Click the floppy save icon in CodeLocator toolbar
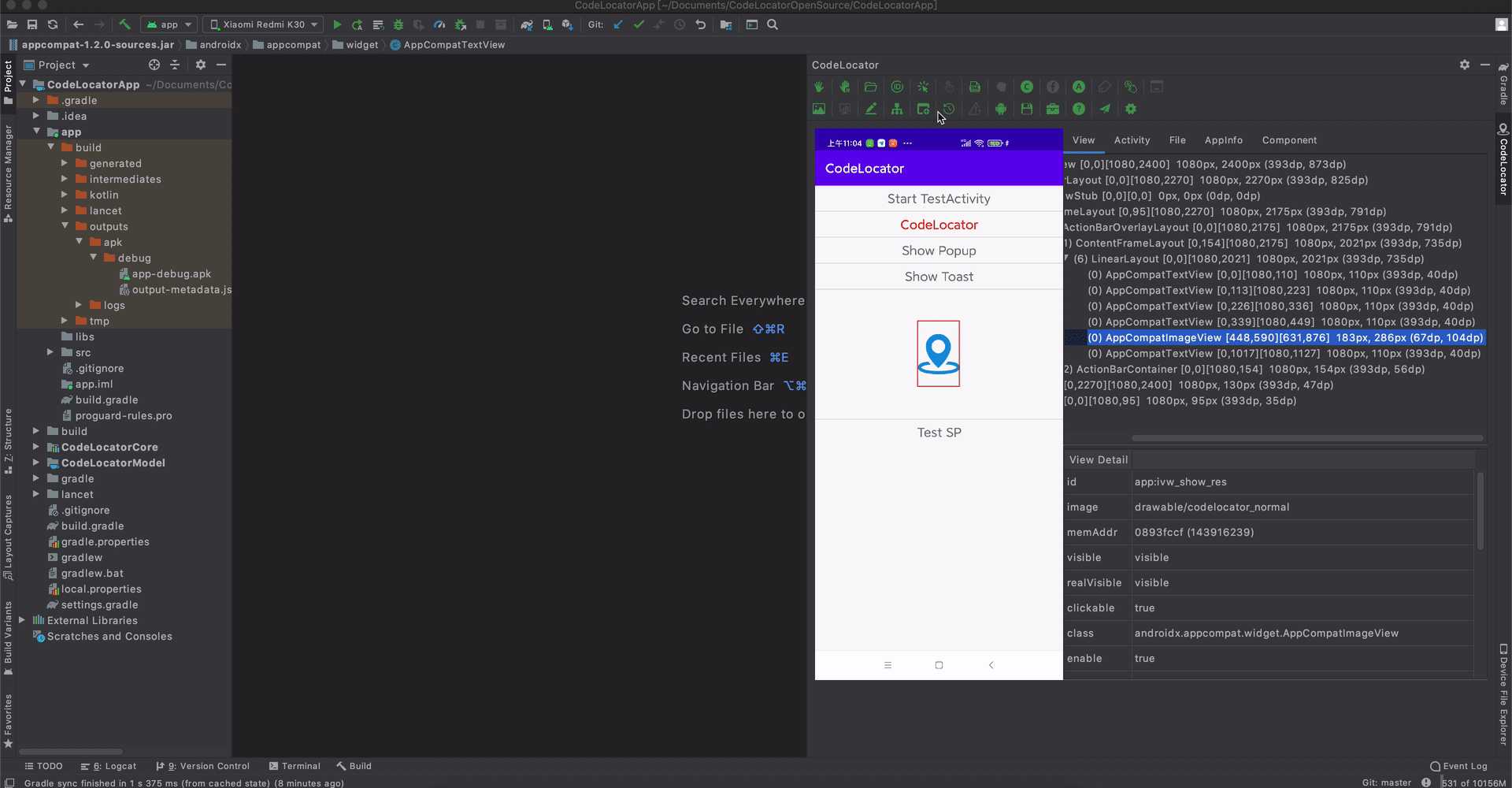Image resolution: width=1512 pixels, height=788 pixels. click(1027, 110)
